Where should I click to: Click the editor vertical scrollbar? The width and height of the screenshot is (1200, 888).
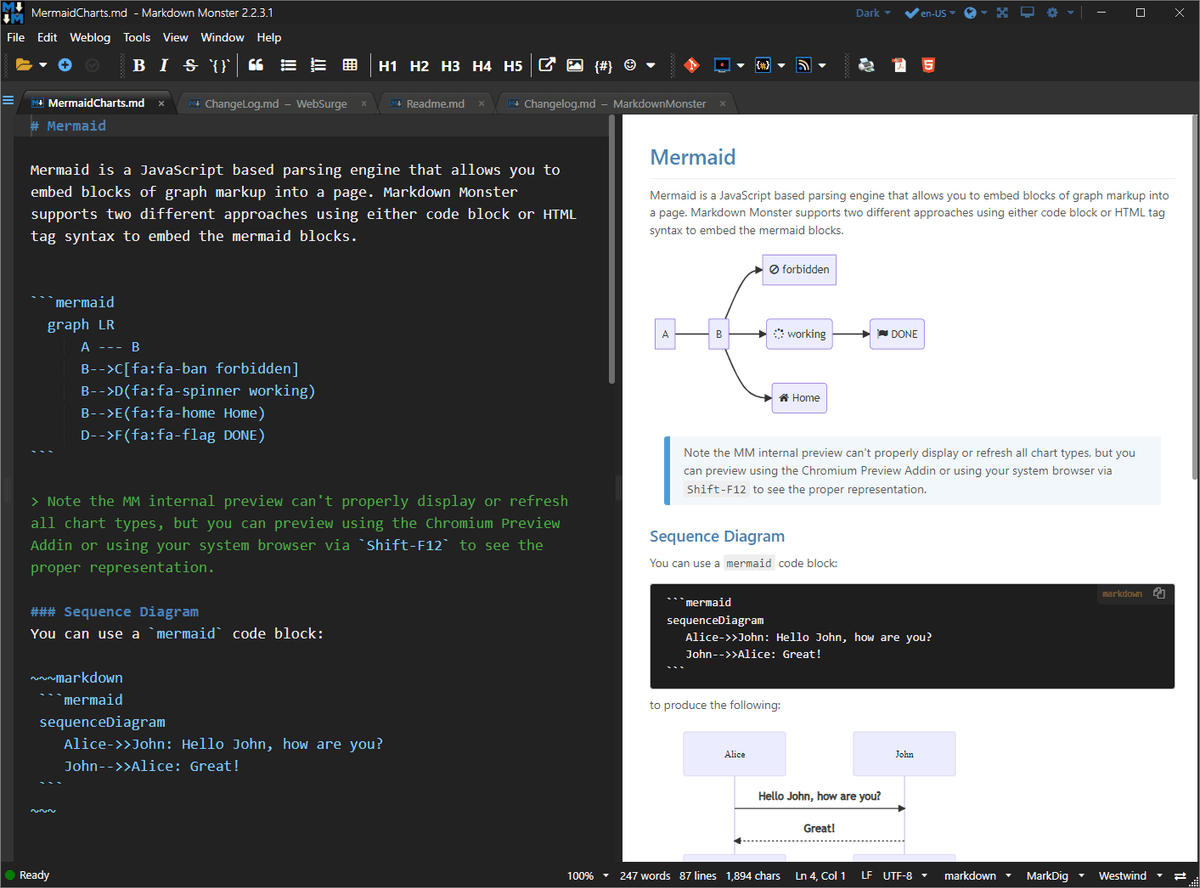click(611, 250)
